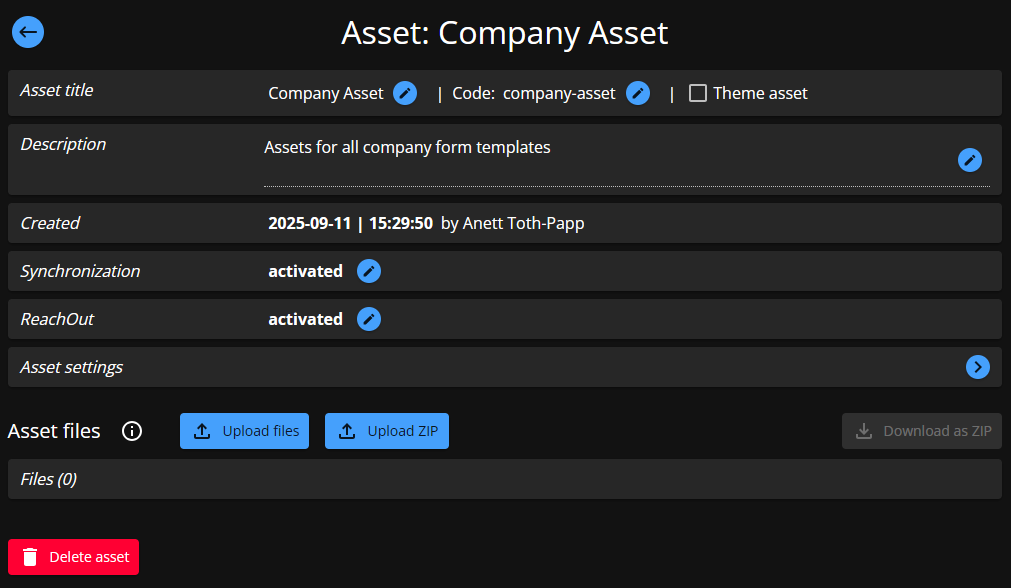The height and width of the screenshot is (588, 1011).
Task: Upload files to the asset
Action: coord(245,431)
